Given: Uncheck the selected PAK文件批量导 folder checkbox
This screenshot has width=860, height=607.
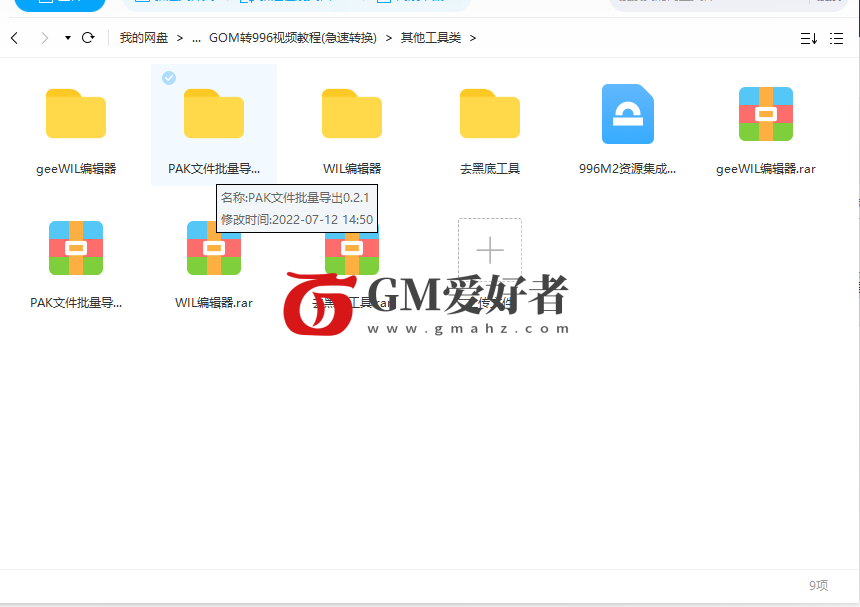Looking at the screenshot, I should [169, 78].
